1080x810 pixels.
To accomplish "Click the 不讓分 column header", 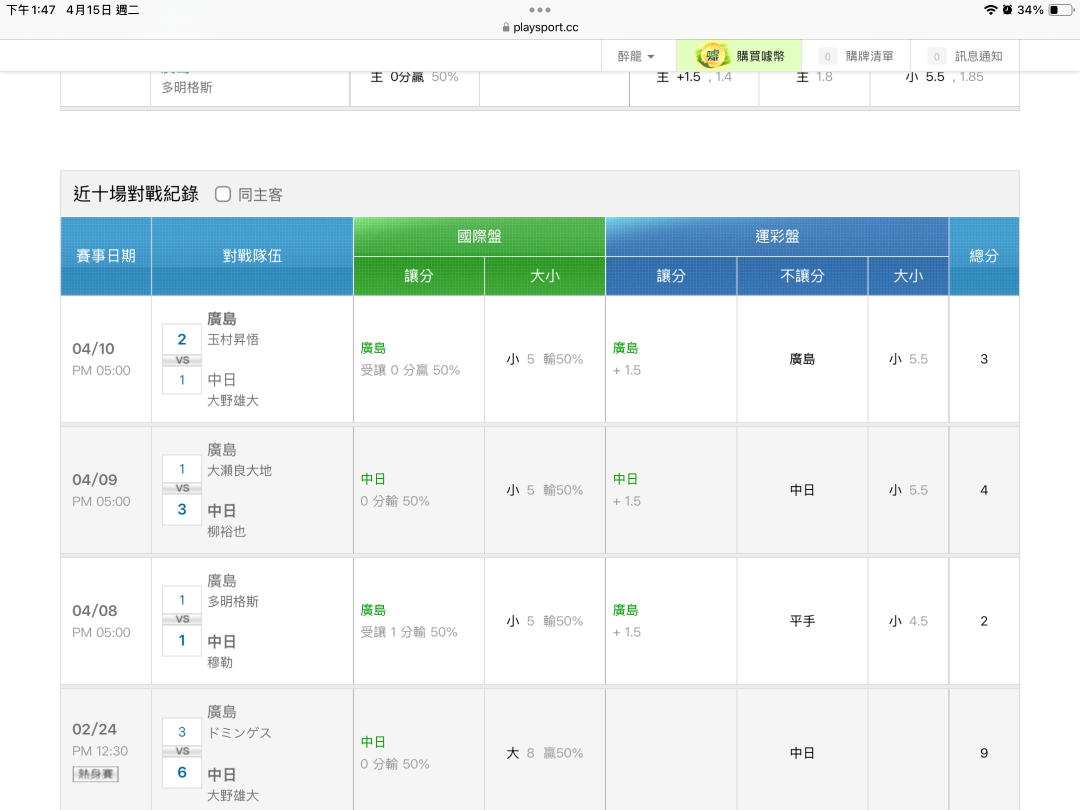I will tap(802, 276).
